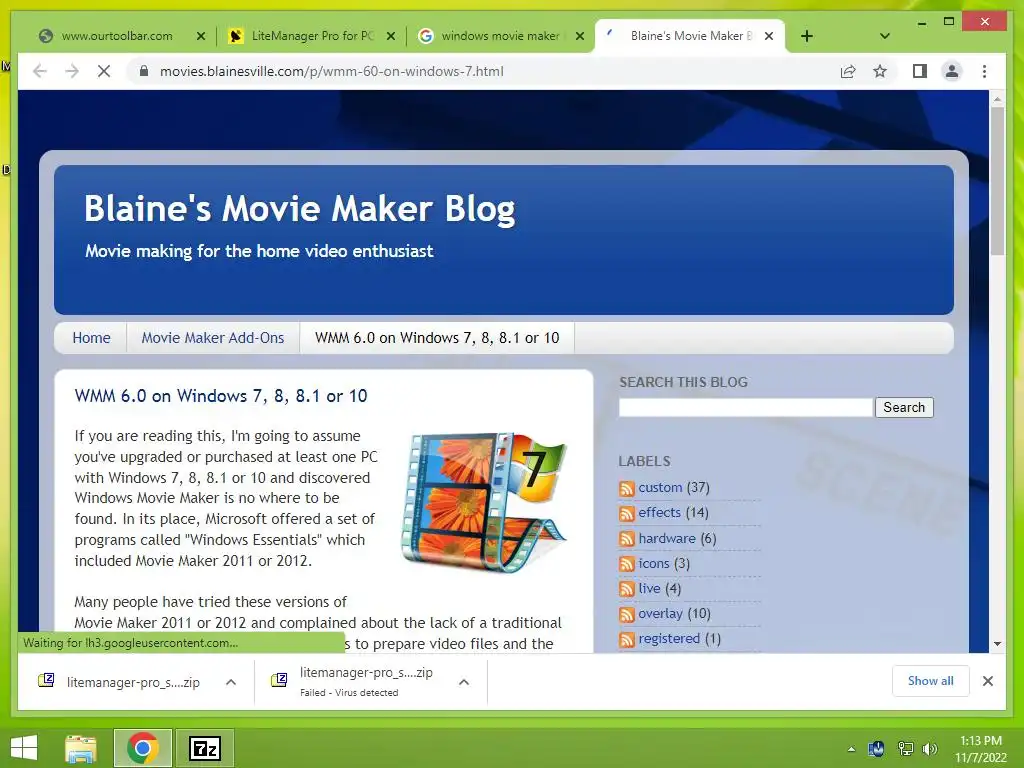Viewport: 1024px width, 768px height.
Task: Click the browser back arrow
Action: (40, 71)
